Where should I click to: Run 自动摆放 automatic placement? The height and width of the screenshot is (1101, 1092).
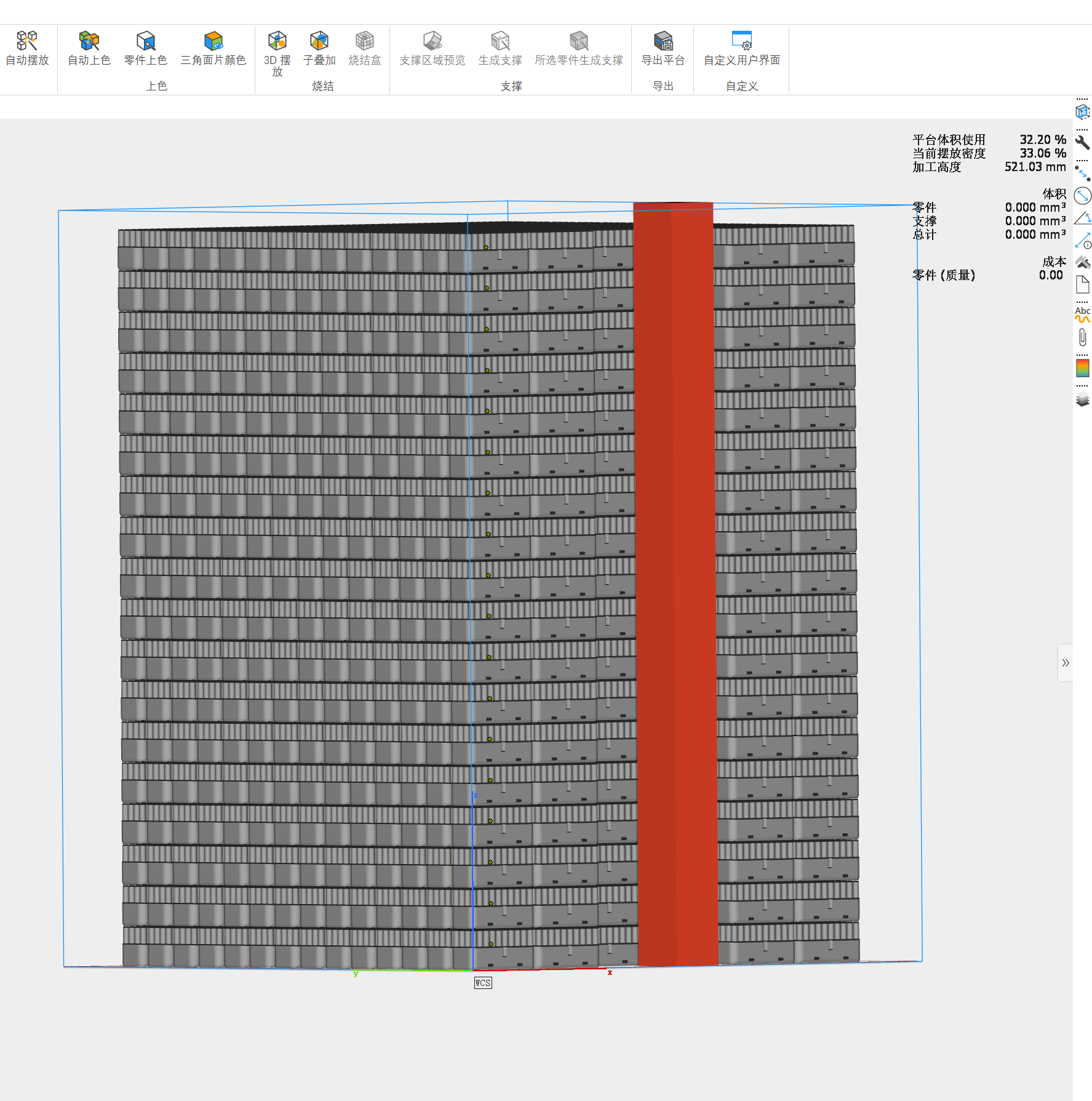click(27, 48)
